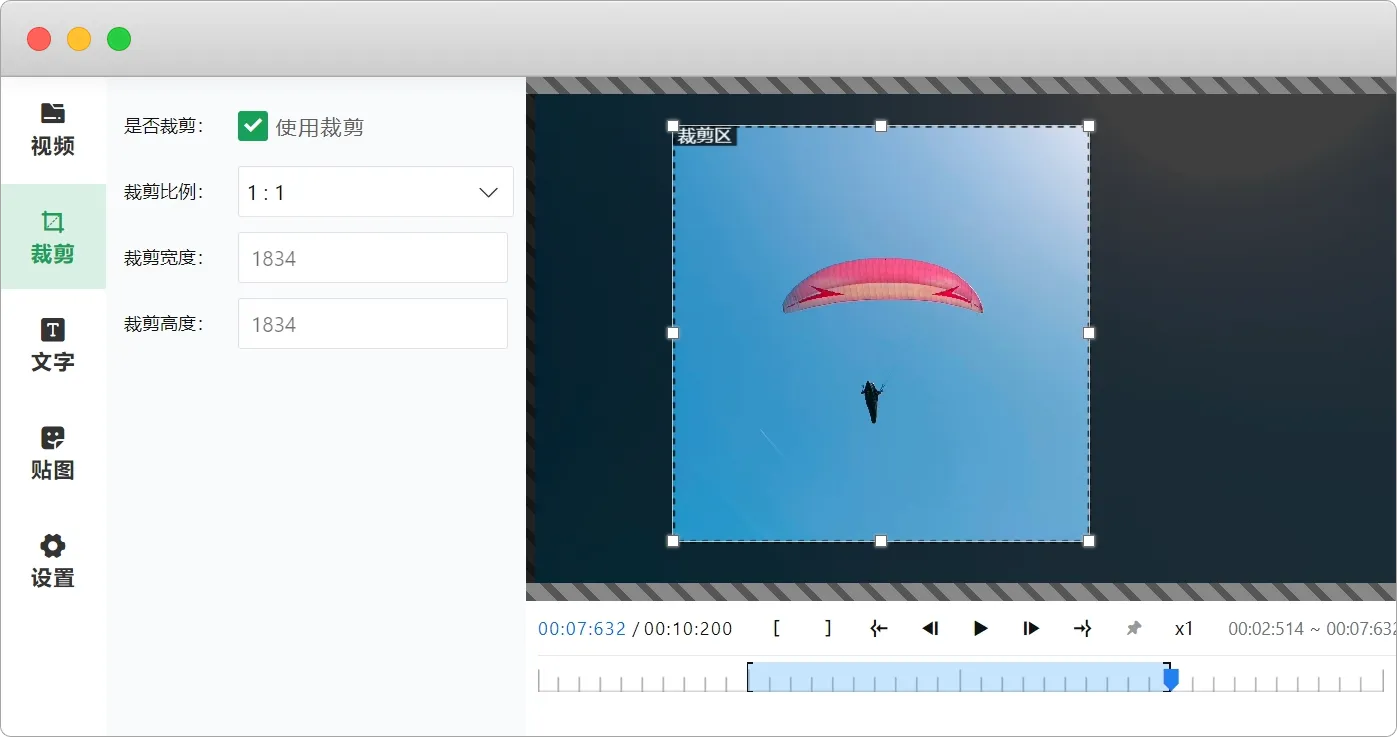This screenshot has width=1397, height=737.
Task: Uncheck the 使用裁剪 checkbox
Action: [253, 126]
